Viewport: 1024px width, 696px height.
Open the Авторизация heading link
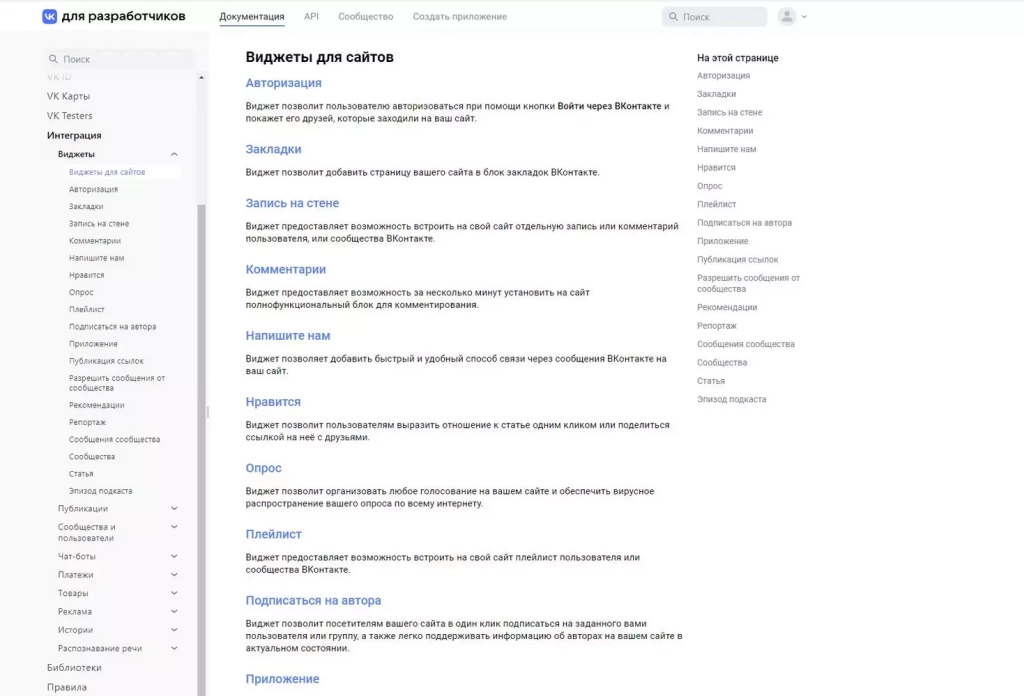[283, 83]
